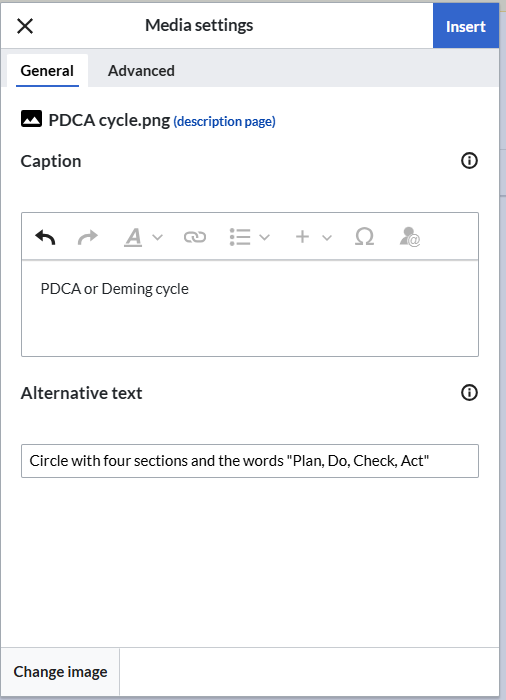This screenshot has width=506, height=700.
Task: Click the blue Insert button
Action: (466, 26)
